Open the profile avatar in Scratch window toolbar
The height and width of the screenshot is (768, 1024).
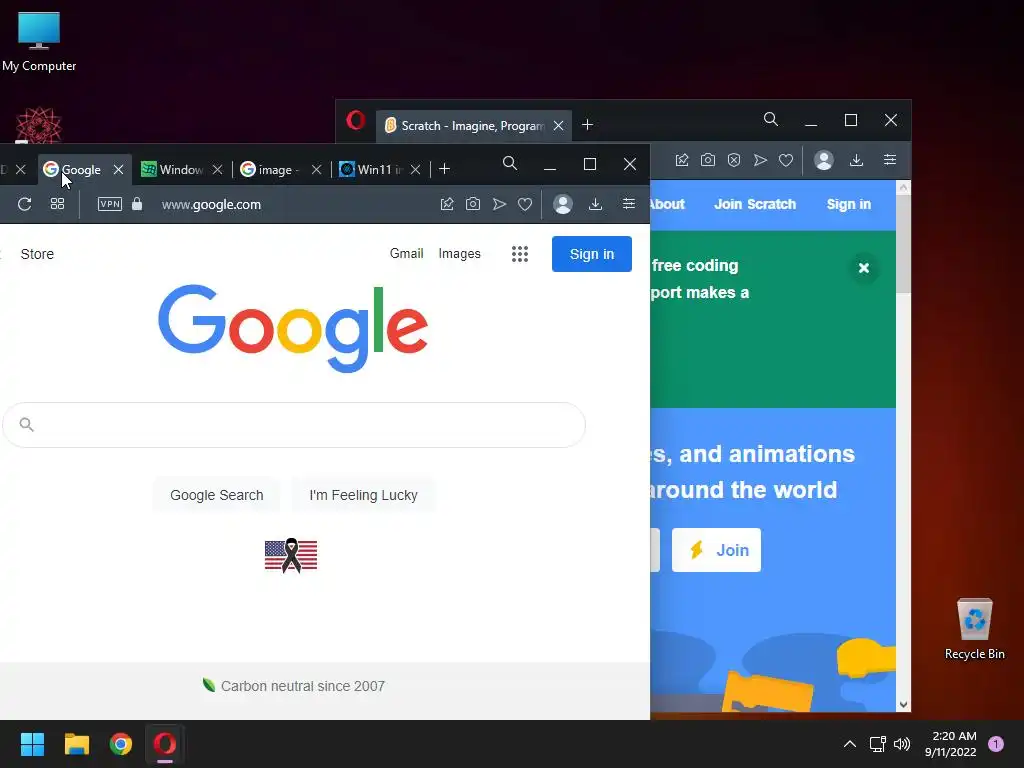coord(824,160)
